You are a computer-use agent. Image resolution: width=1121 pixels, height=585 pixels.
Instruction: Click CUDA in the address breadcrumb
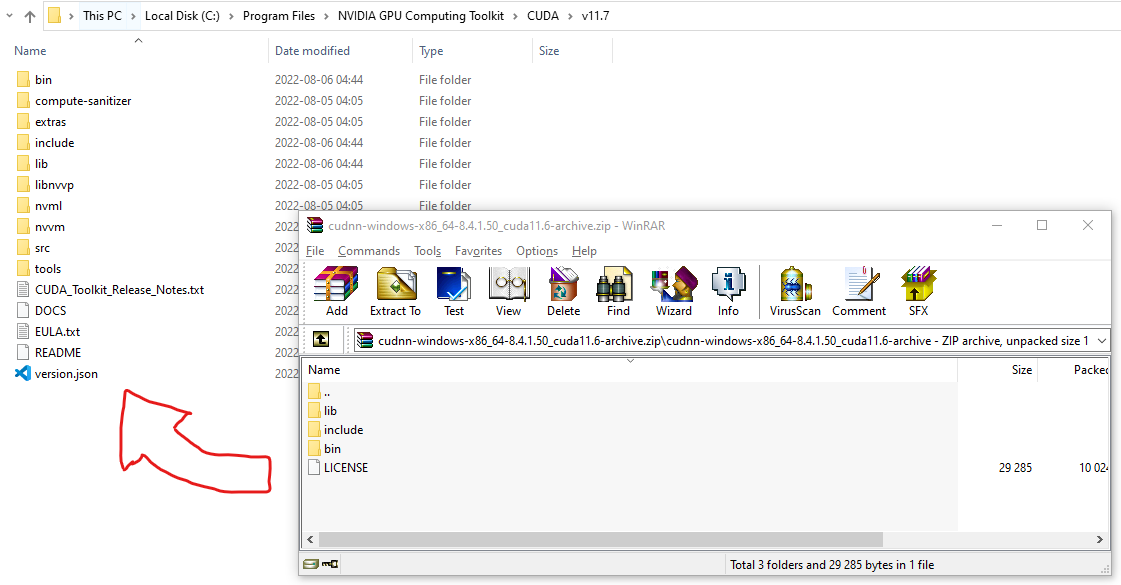[x=543, y=16]
